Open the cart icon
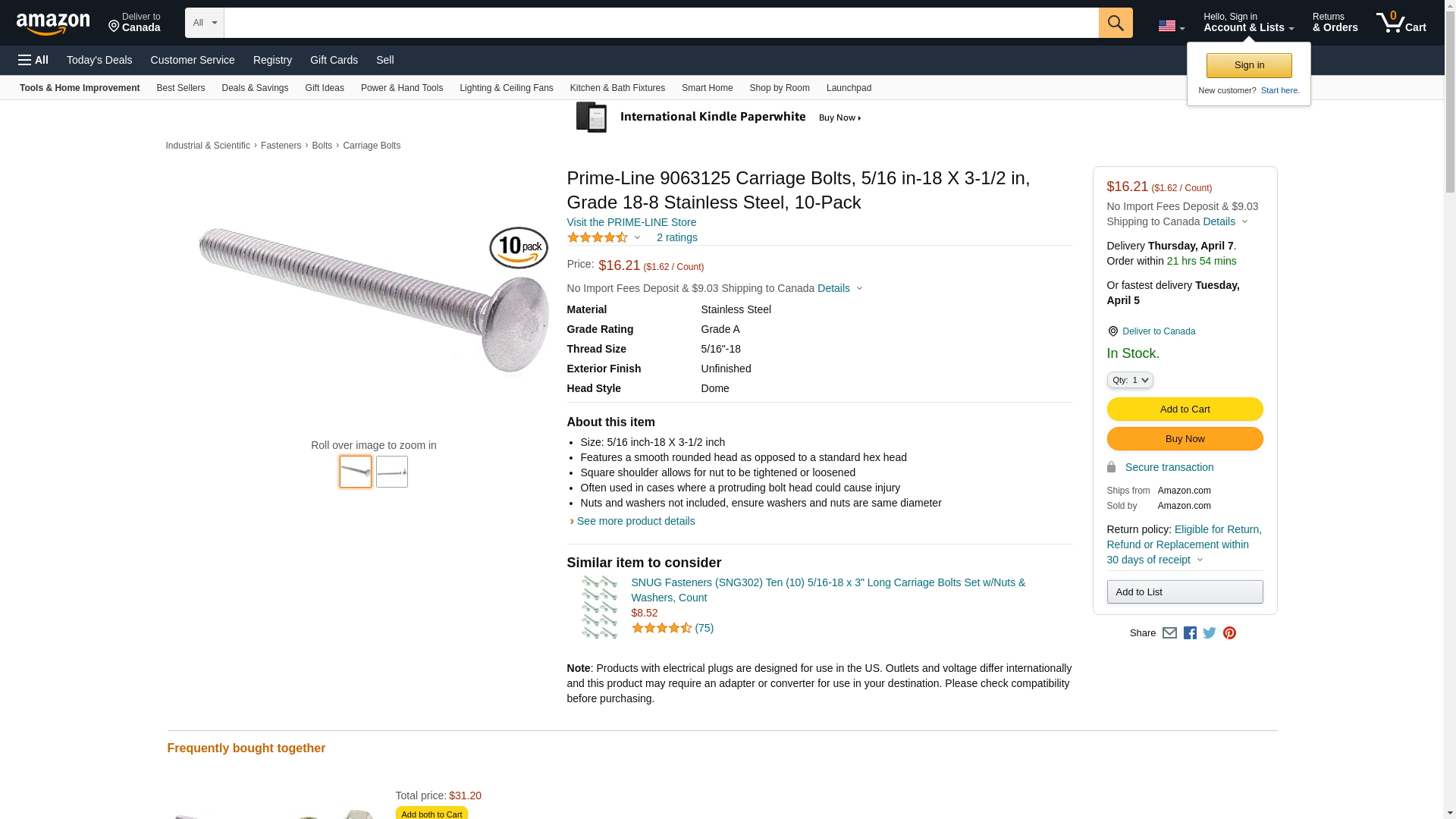This screenshot has width=1456, height=819. click(x=1401, y=23)
